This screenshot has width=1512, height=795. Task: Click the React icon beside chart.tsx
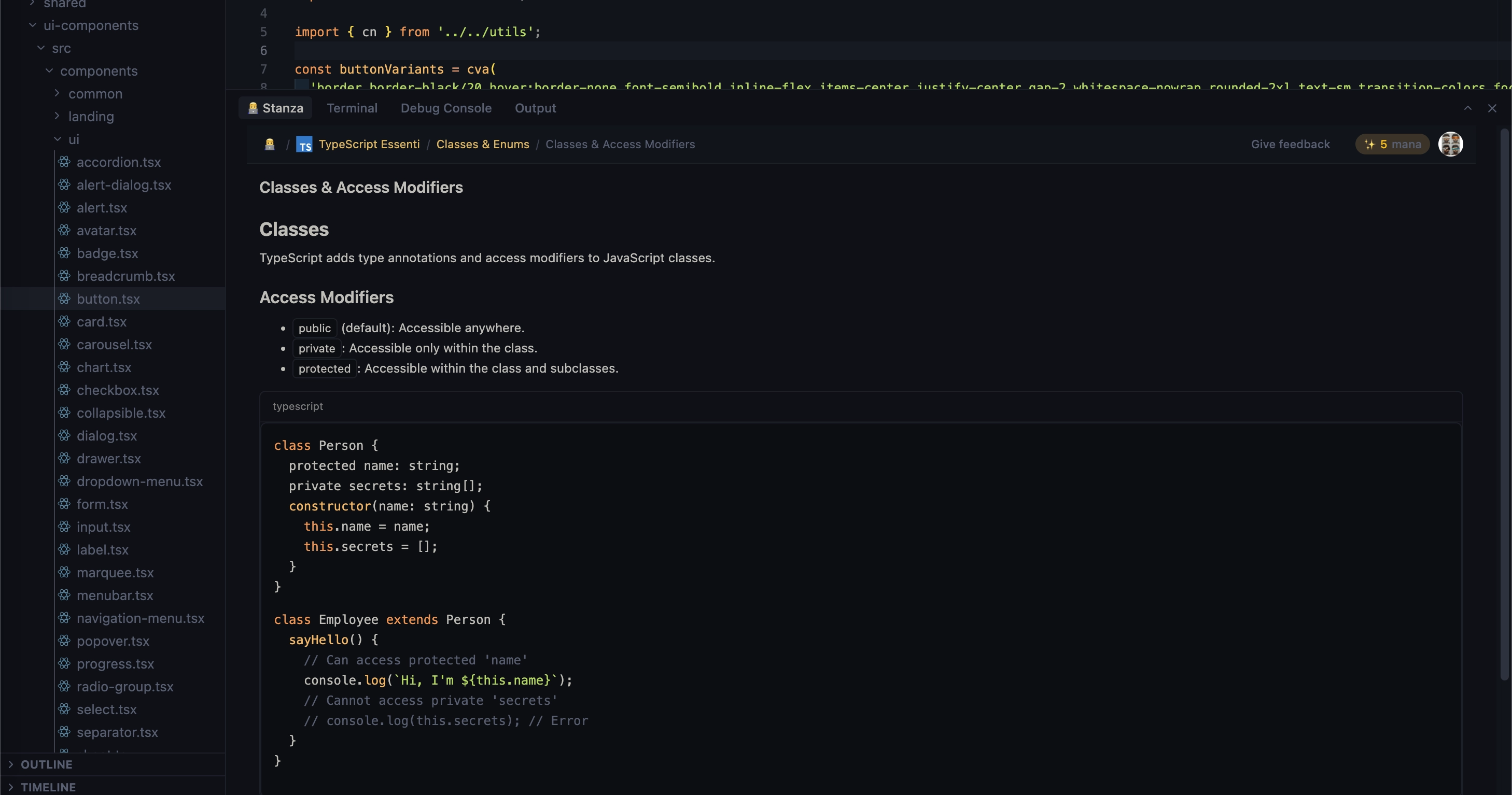(x=65, y=367)
